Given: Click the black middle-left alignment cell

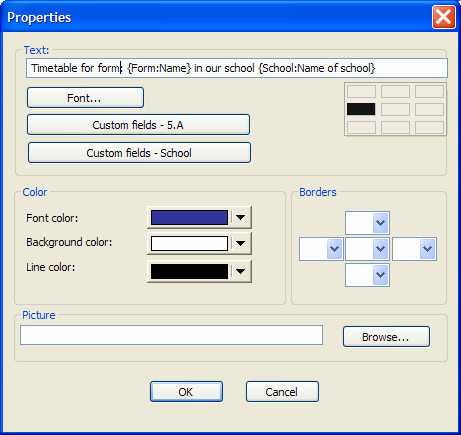Looking at the screenshot, I should click(x=361, y=109).
